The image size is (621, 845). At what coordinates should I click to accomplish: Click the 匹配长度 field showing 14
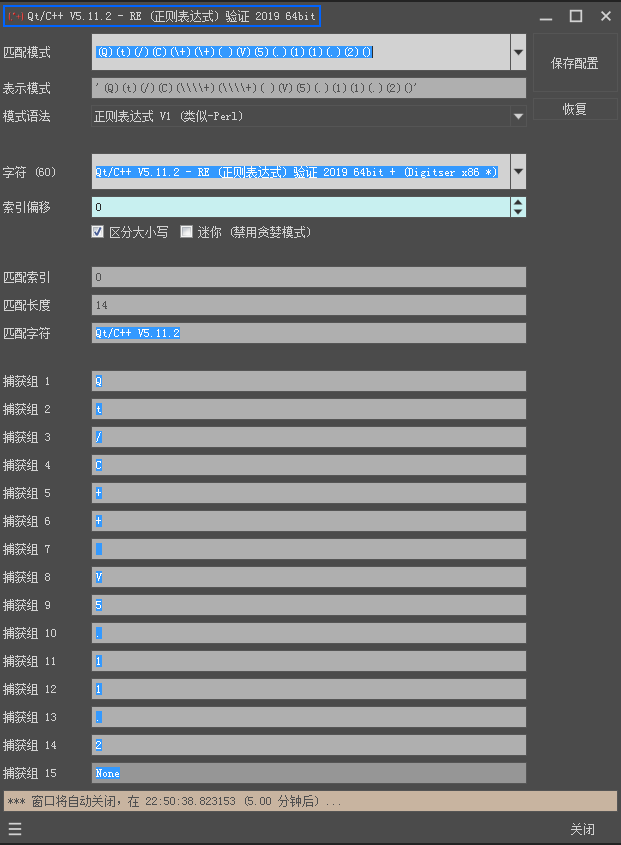coord(309,305)
